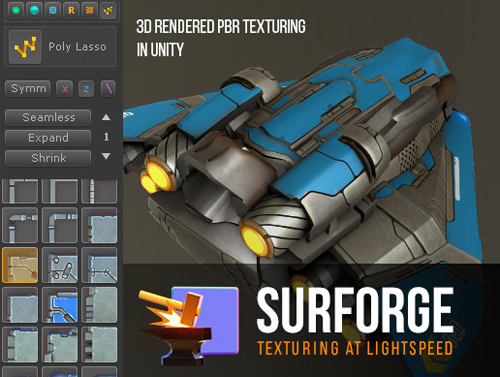This screenshot has height=377, width=500.
Task: Toggle the diagonal symmetry line button
Action: pos(108,89)
